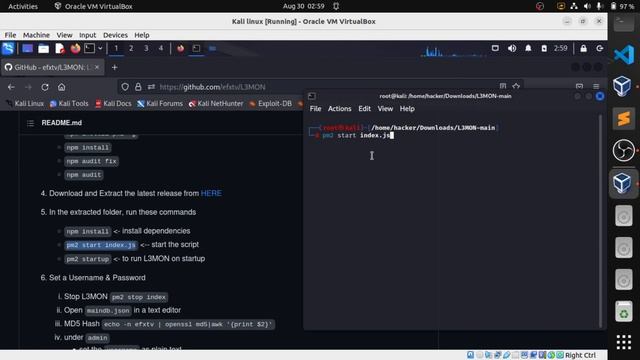Switch to workspace 3
Viewport: 640px width, 360px height.
click(x=146, y=49)
